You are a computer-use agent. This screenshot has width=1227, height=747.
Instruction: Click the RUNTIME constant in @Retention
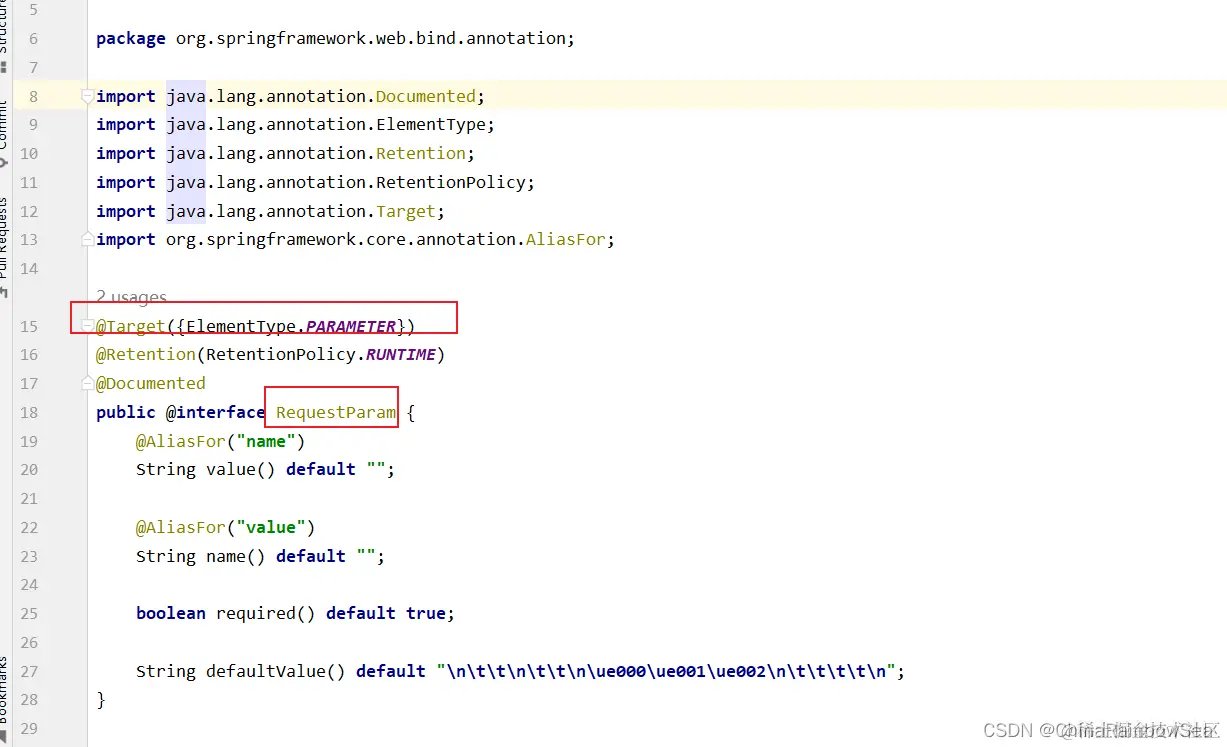401,354
